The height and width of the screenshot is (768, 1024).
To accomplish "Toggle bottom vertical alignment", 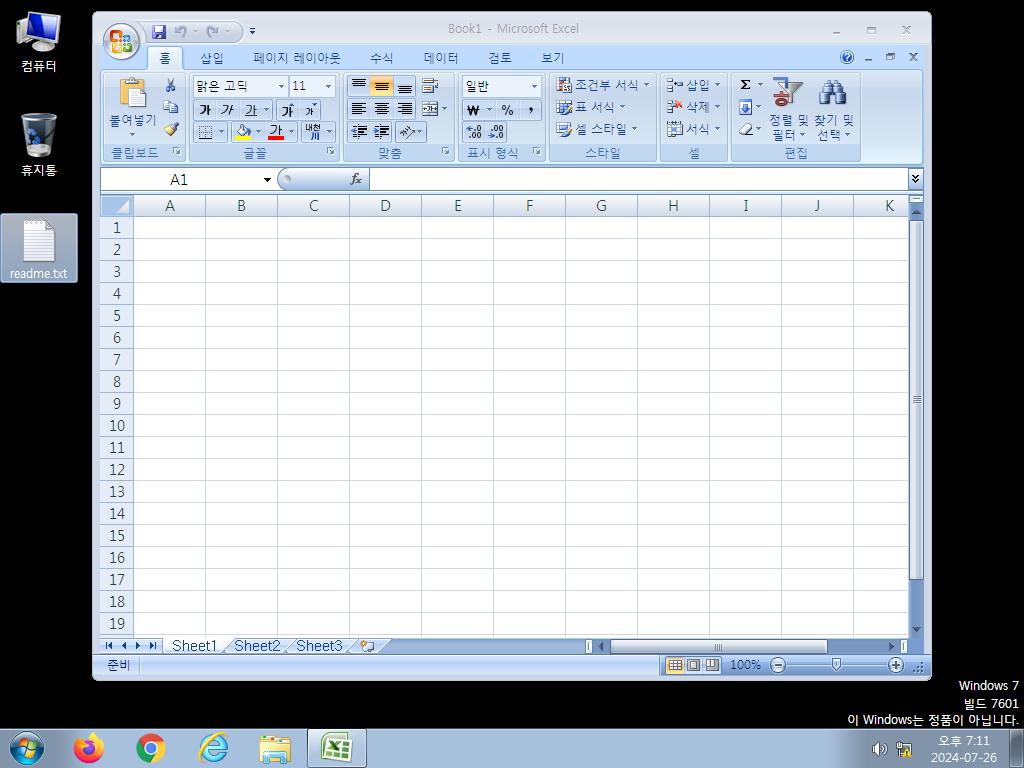I will (405, 86).
